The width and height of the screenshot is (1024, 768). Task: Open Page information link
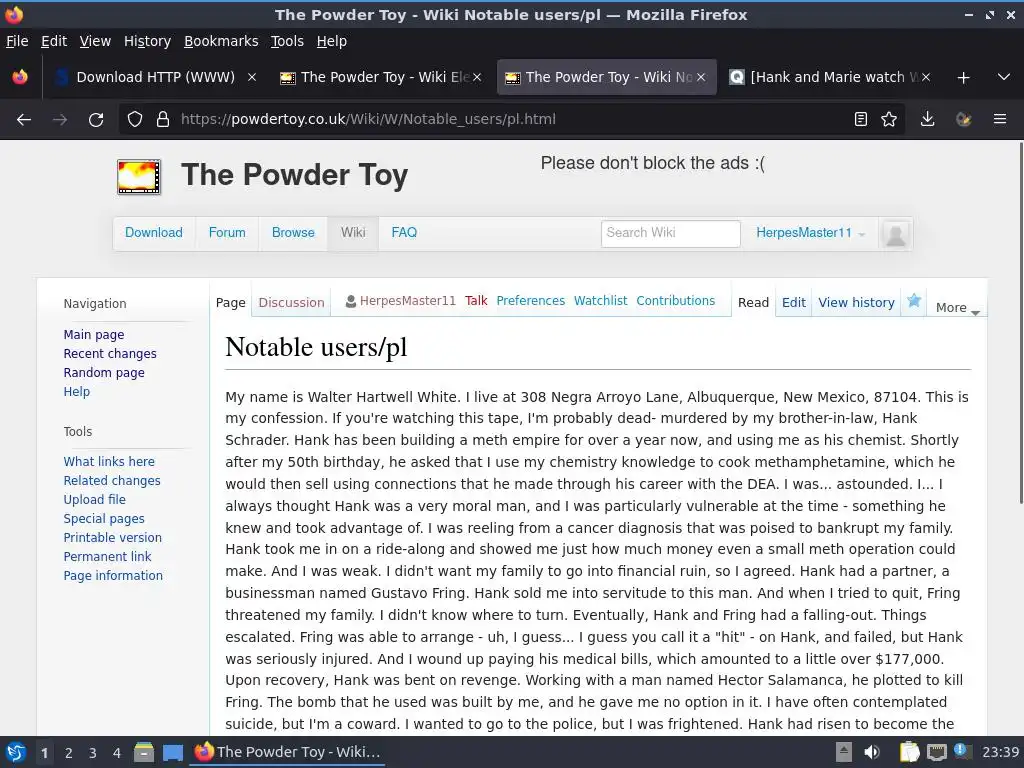click(113, 575)
